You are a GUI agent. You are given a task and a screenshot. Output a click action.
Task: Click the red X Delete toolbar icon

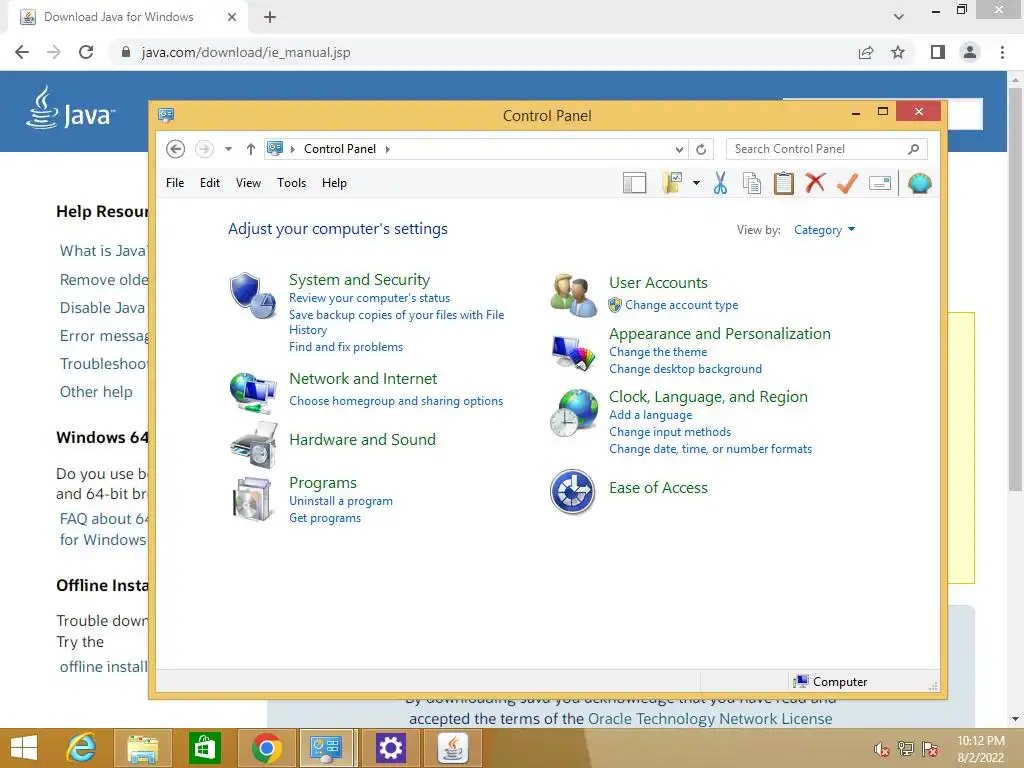[x=815, y=183]
